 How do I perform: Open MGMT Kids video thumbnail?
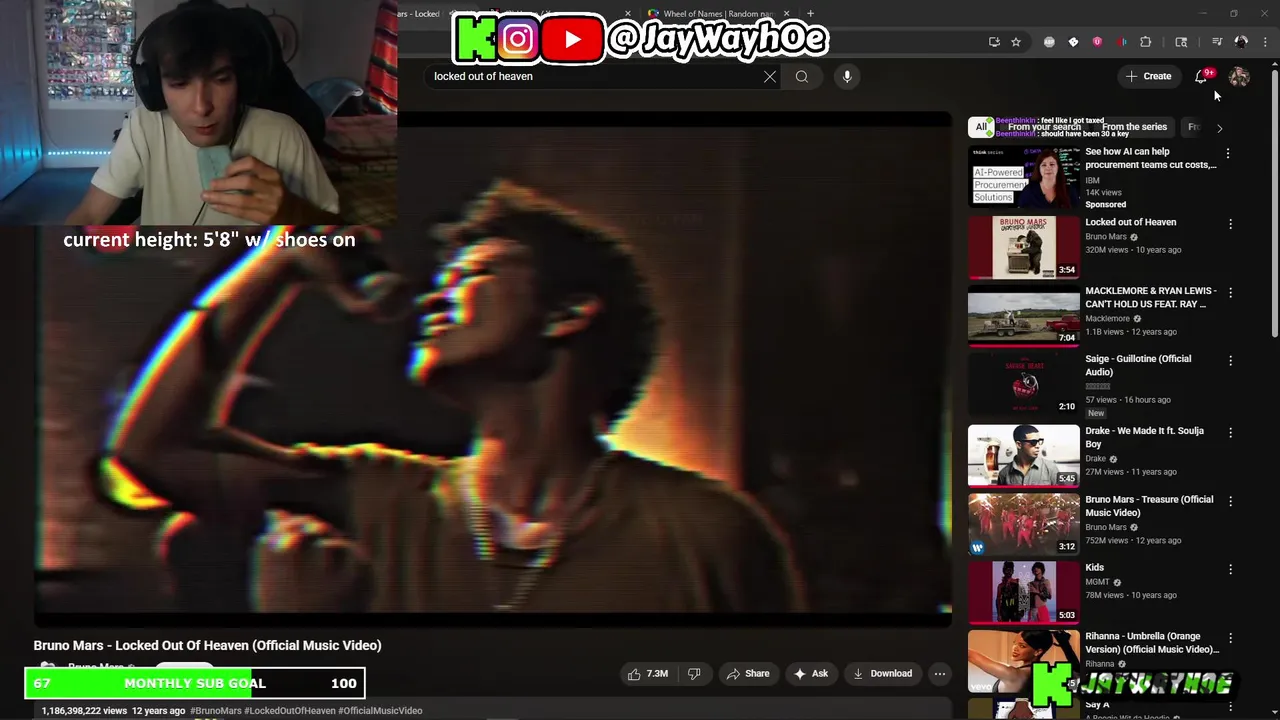[1024, 592]
